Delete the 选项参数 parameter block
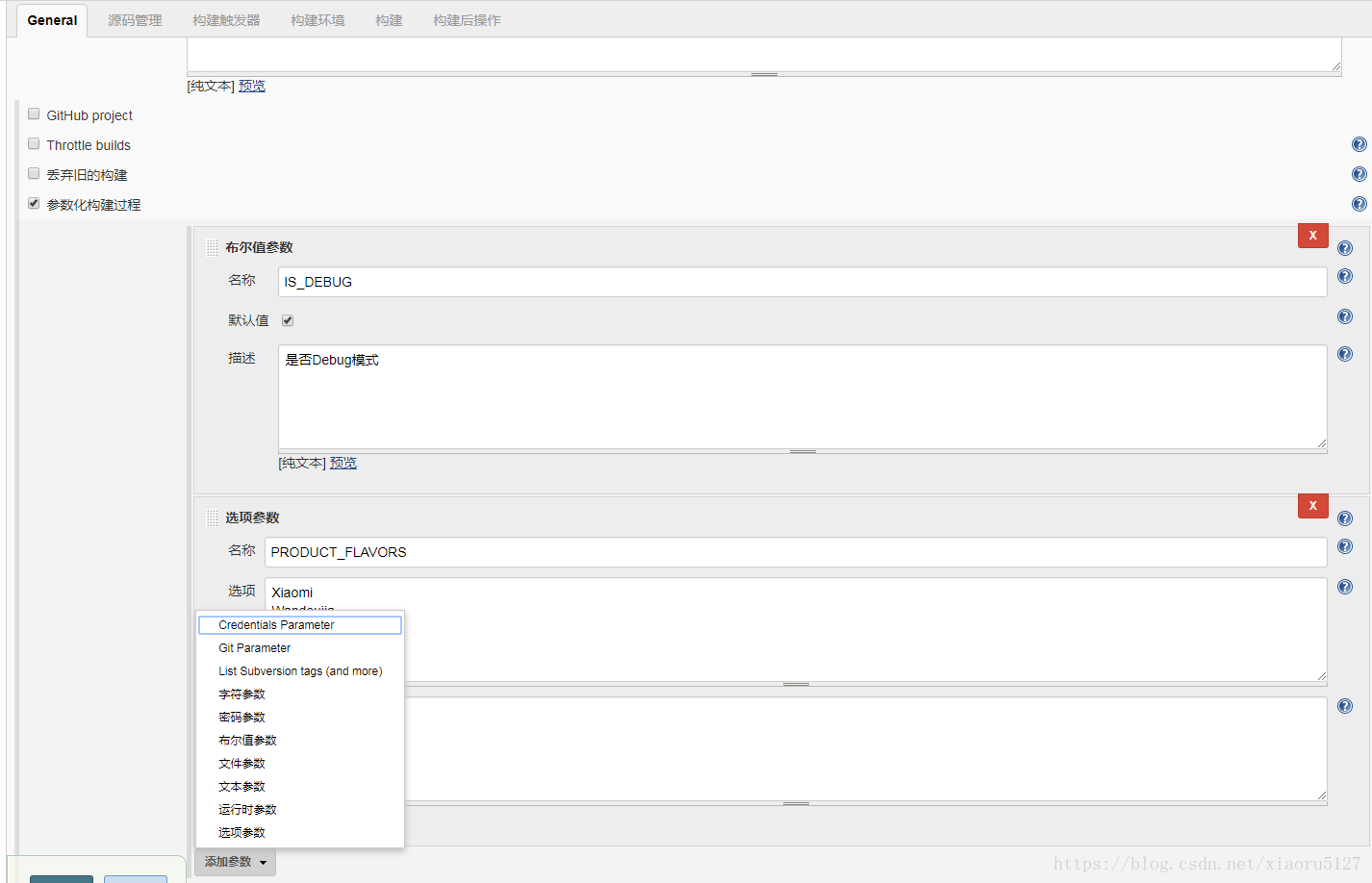 1312,506
